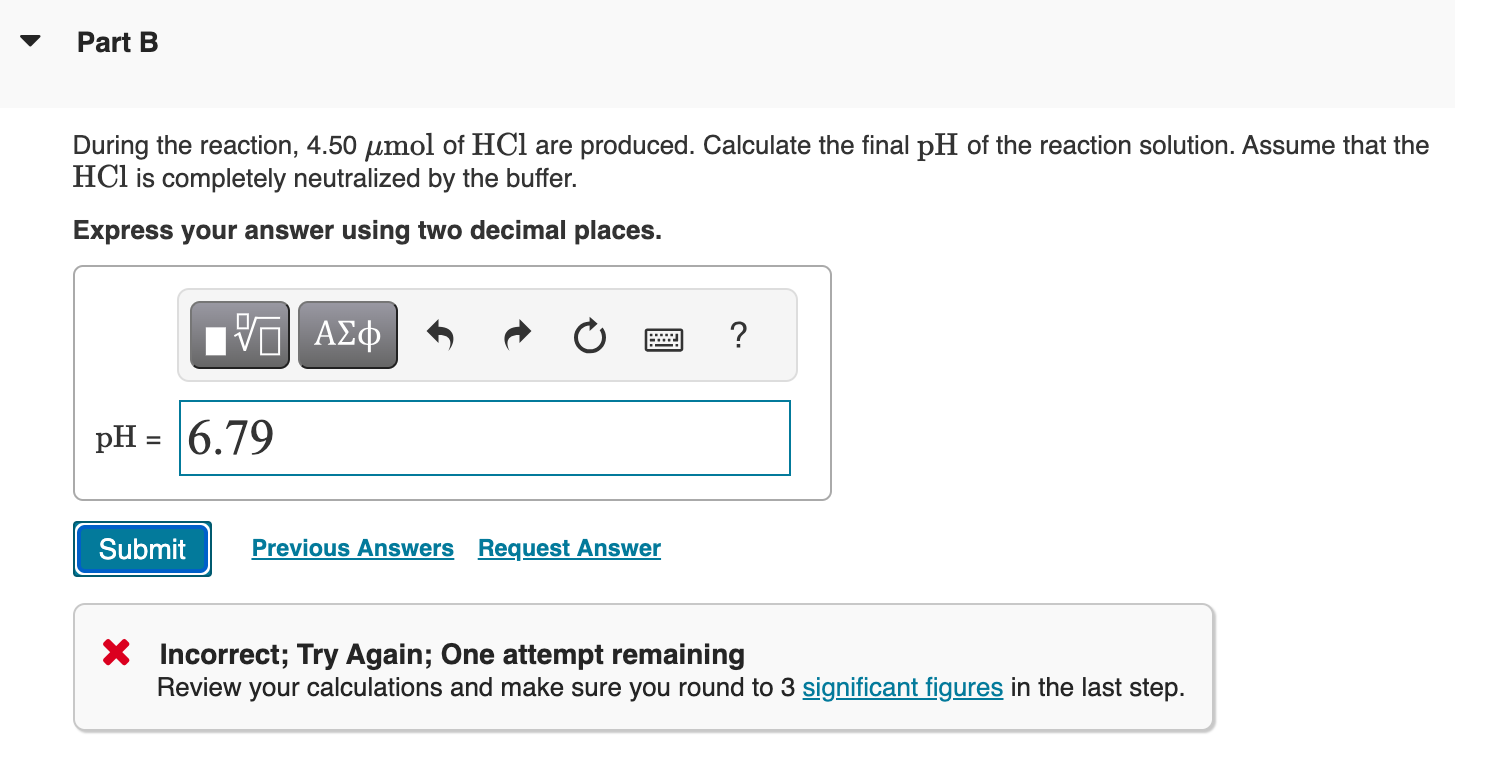
Task: Submit the pH answer
Action: (141, 548)
